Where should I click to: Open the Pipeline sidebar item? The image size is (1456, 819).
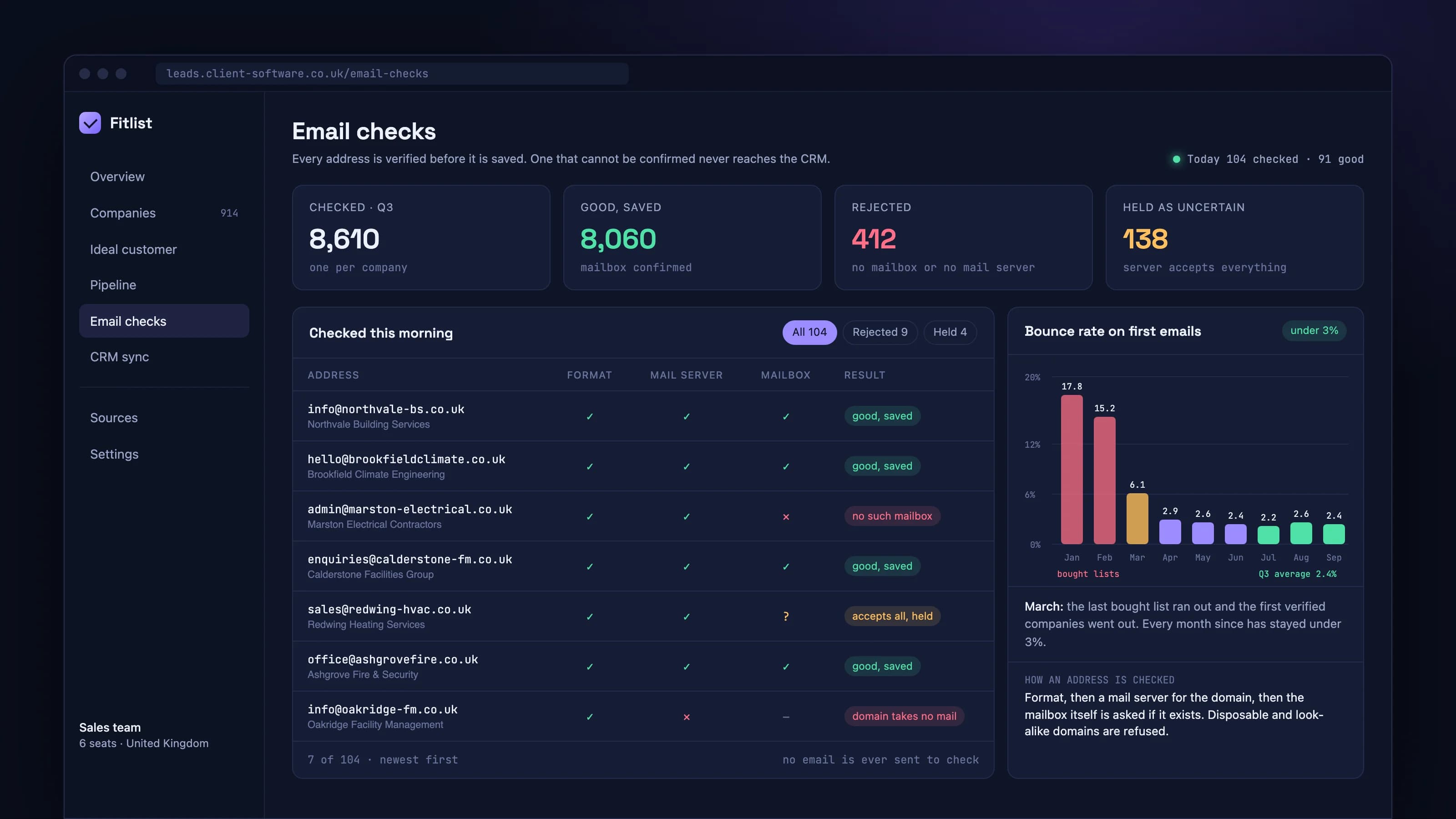point(164,285)
